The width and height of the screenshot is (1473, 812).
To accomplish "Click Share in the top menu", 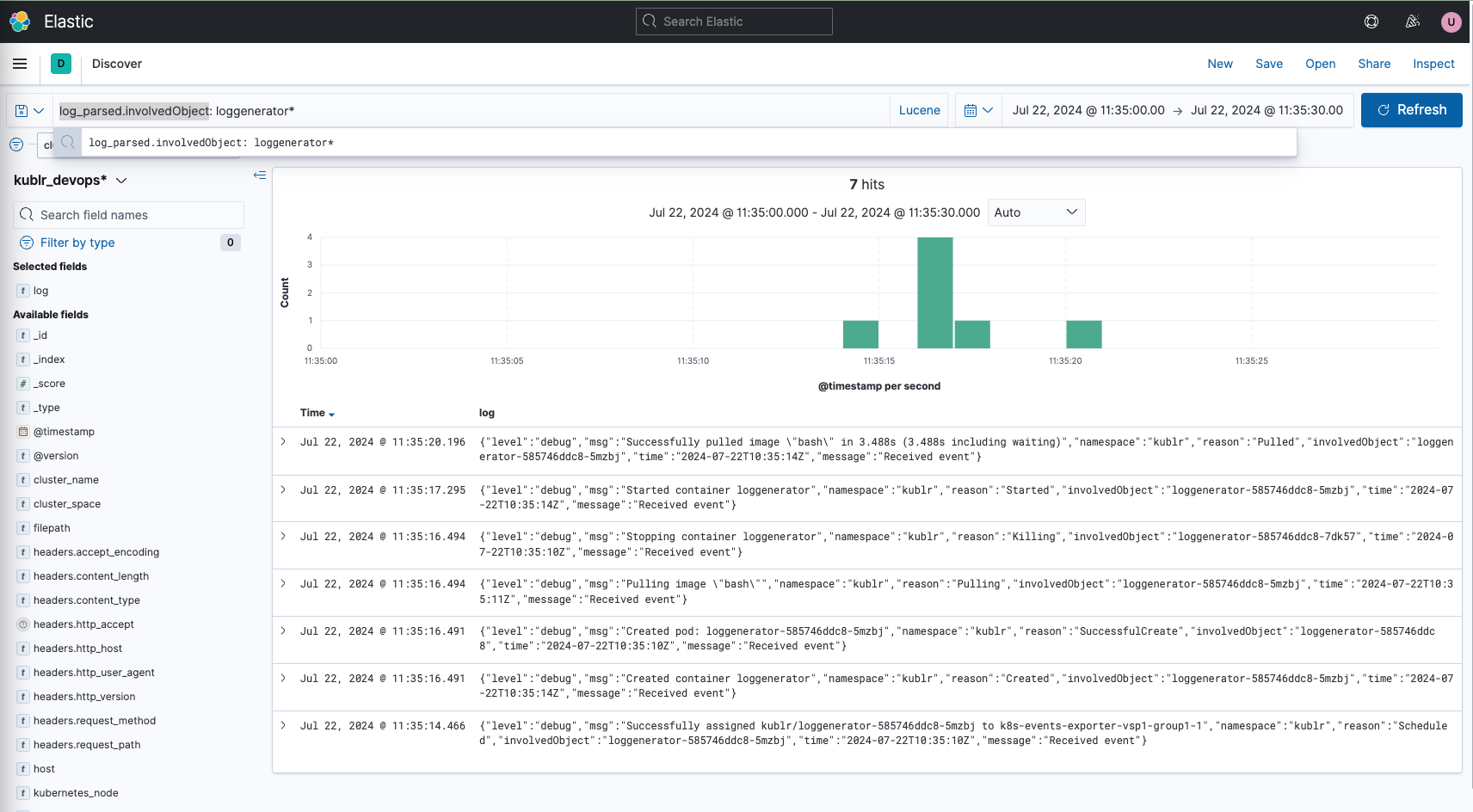I will coord(1374,64).
